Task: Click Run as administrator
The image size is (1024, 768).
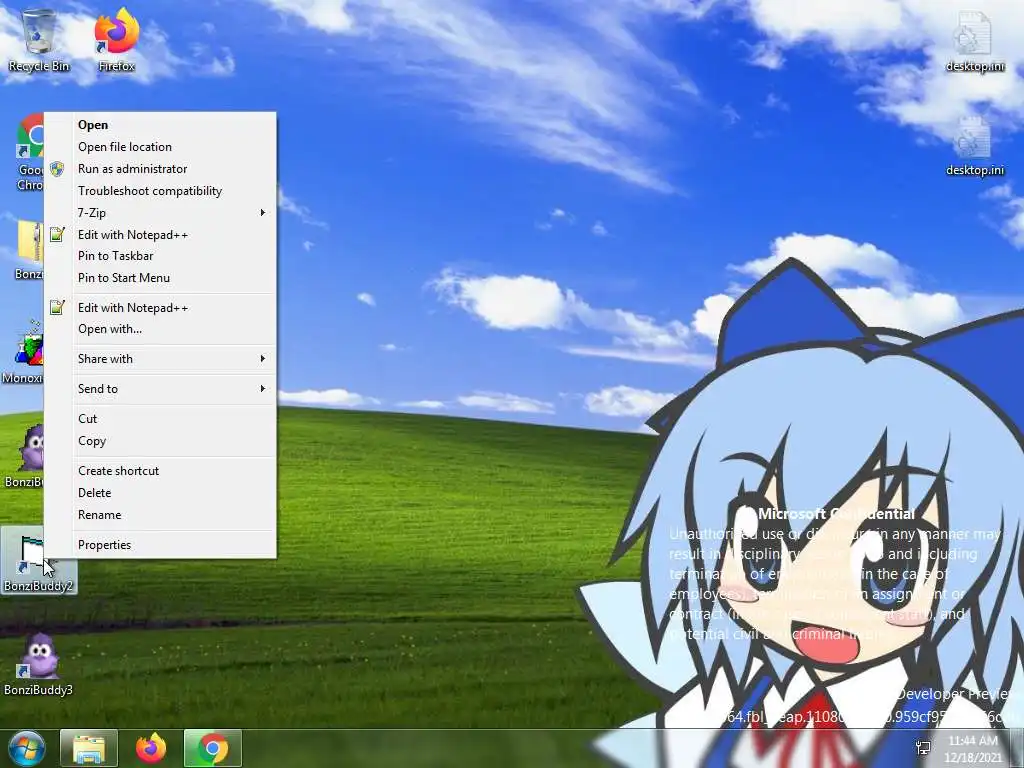Action: click(x=160, y=168)
